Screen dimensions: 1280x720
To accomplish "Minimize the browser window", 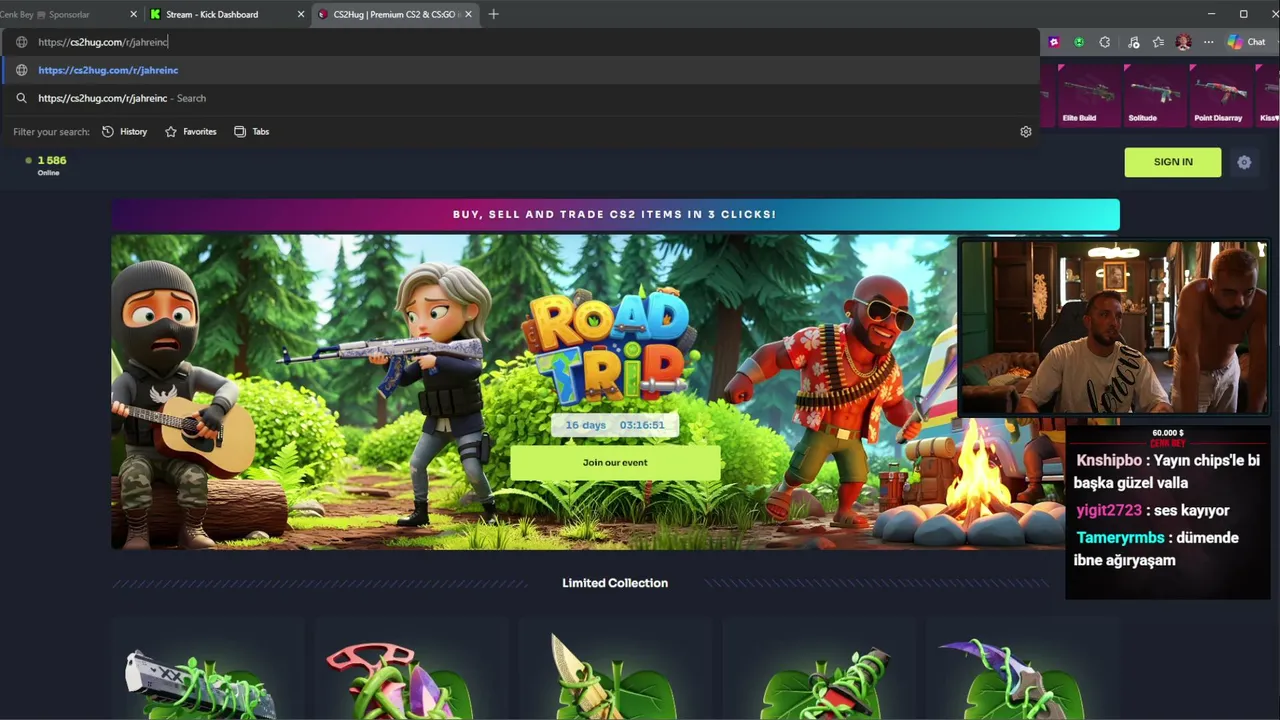I will click(1211, 14).
